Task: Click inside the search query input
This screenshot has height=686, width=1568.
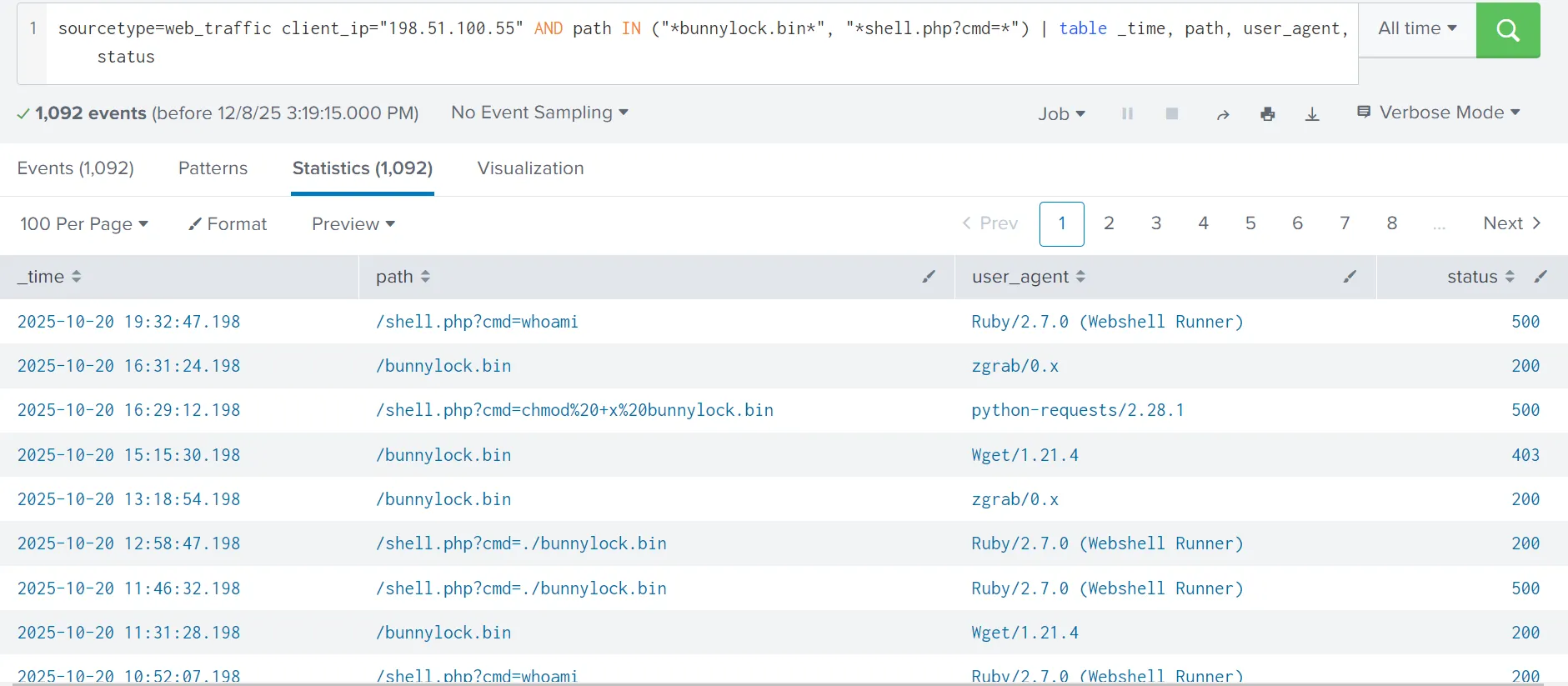Action: pyautogui.click(x=700, y=43)
